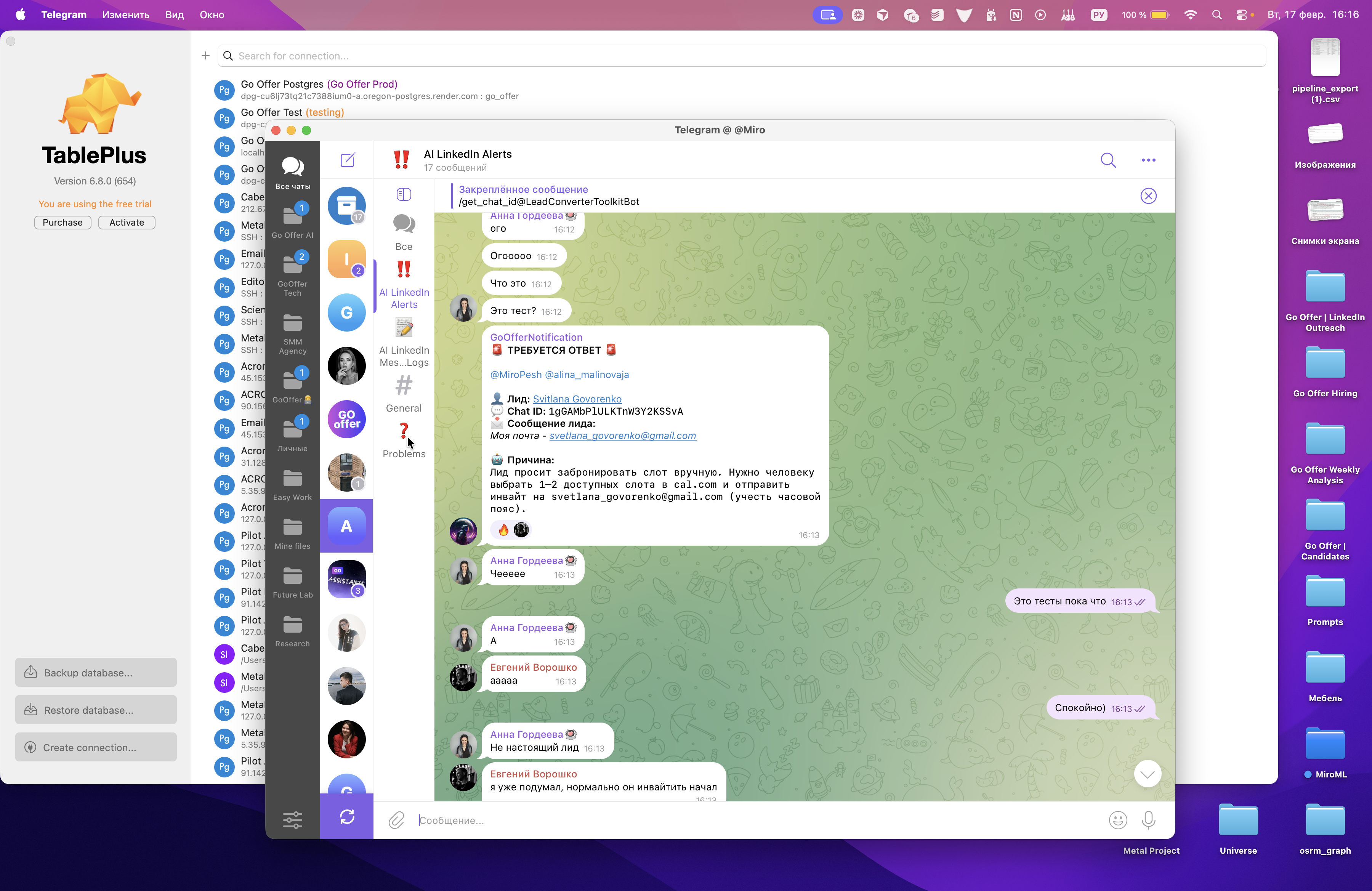Open the search in chat magnifier icon
This screenshot has width=1372, height=891.
click(x=1108, y=160)
